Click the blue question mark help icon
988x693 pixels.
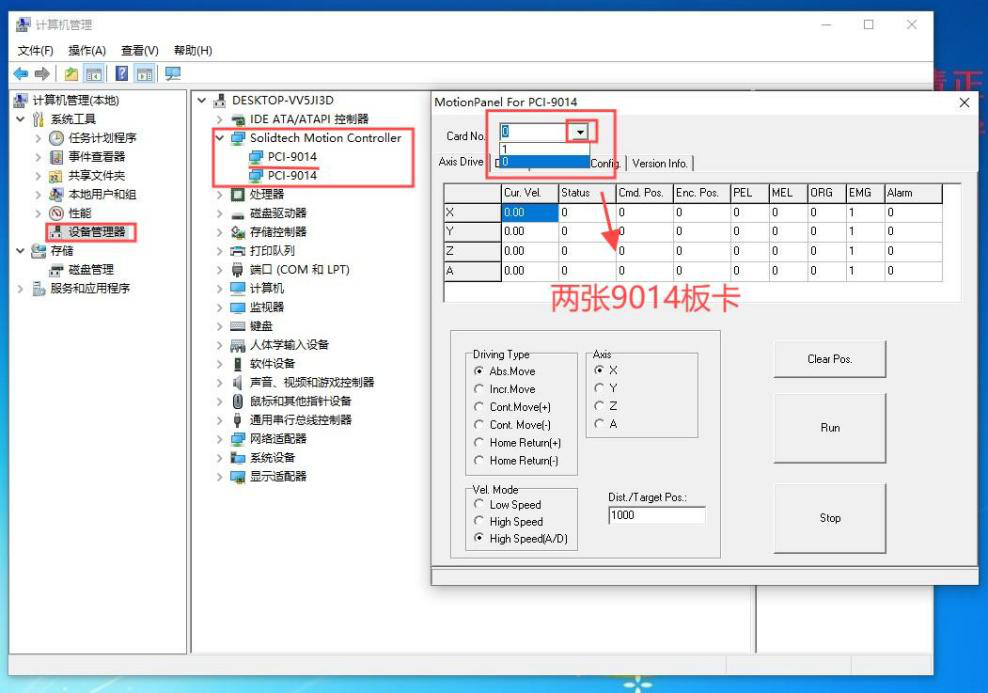121,74
